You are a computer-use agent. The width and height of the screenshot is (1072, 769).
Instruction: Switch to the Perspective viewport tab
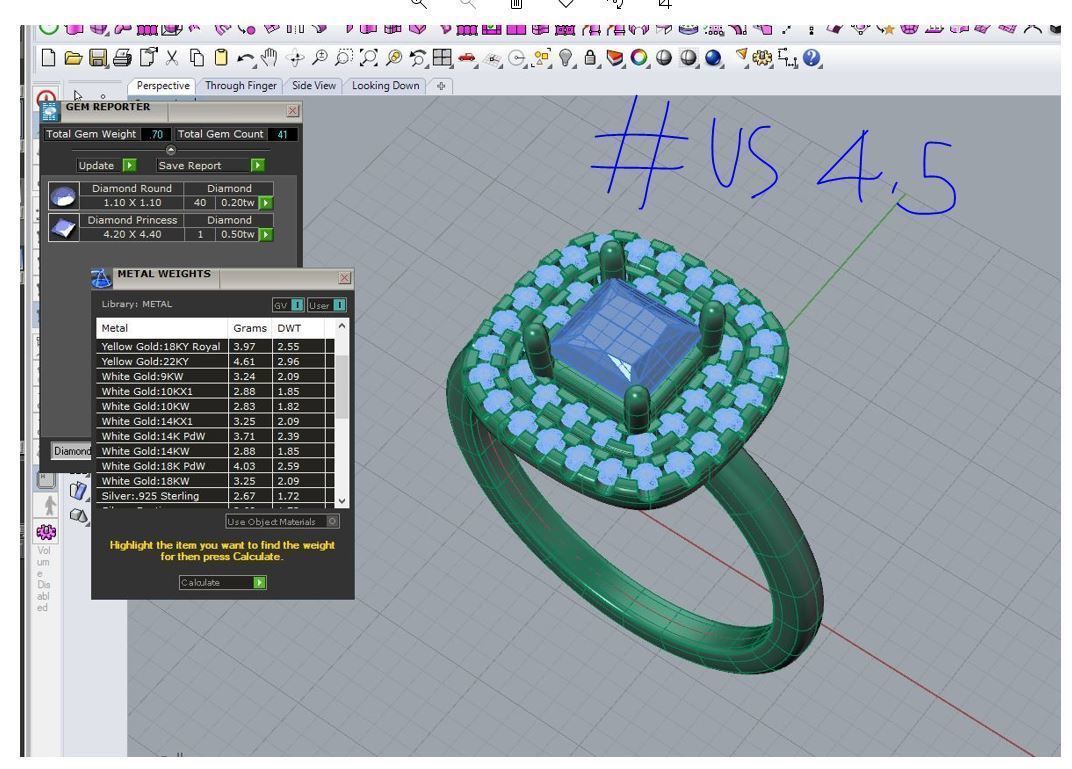[x=163, y=85]
